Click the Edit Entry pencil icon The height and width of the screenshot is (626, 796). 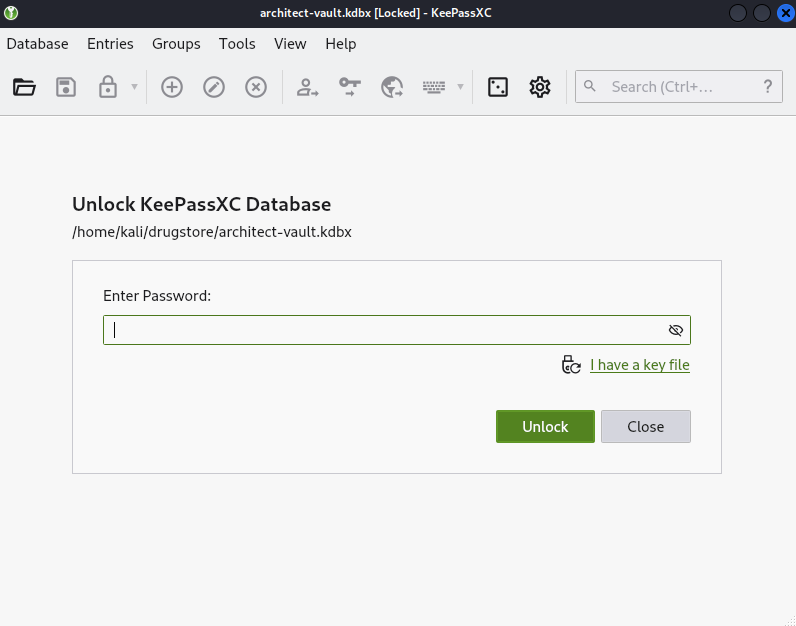(214, 87)
